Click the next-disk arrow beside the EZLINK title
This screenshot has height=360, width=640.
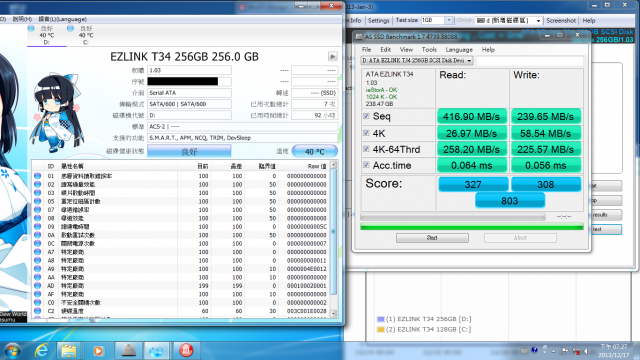[333, 56]
